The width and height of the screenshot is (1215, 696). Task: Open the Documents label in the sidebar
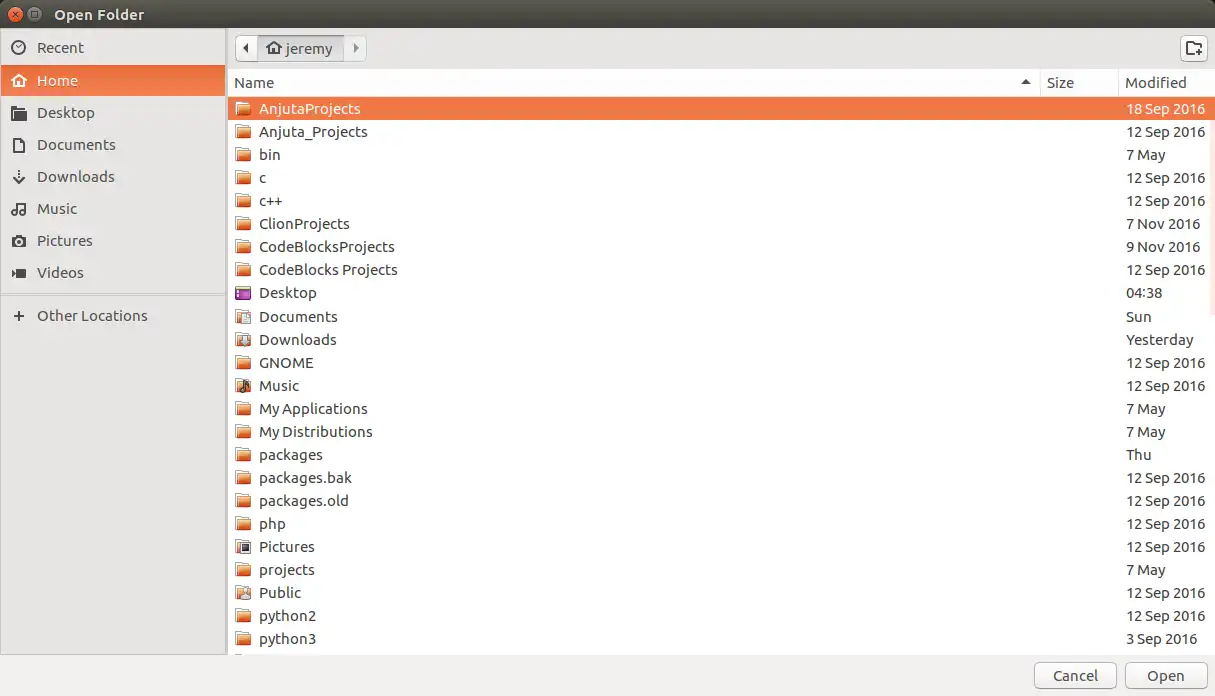(x=76, y=145)
